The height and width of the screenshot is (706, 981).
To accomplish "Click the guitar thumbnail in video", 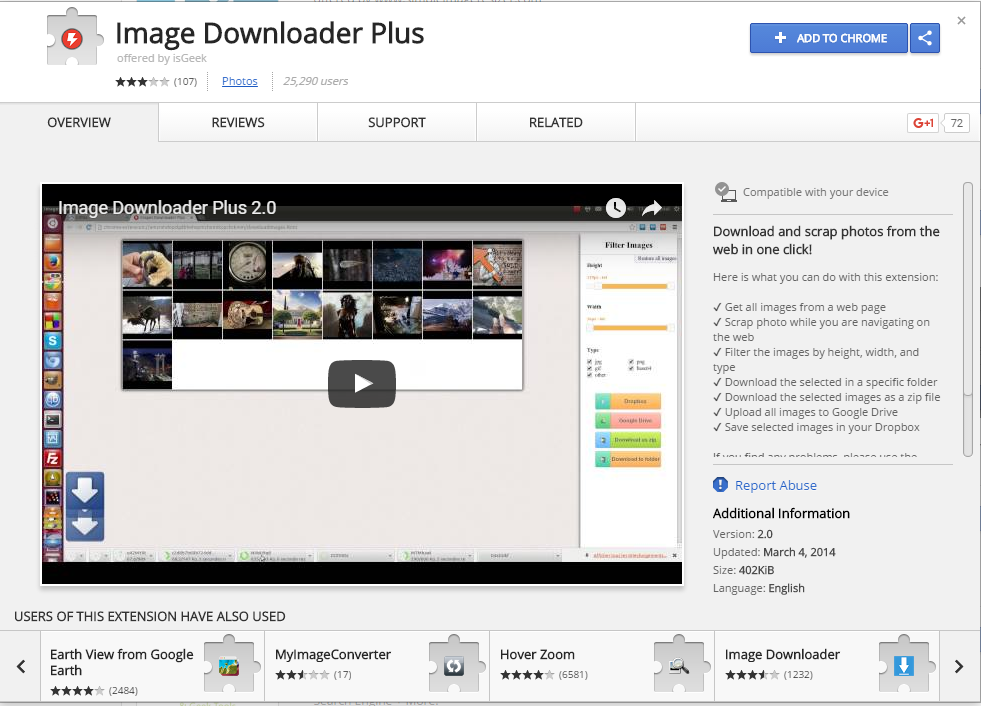I will pos(247,315).
